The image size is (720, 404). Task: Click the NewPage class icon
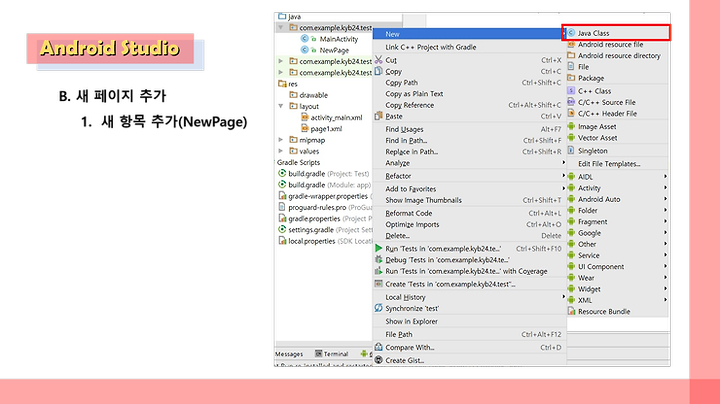tap(304, 50)
